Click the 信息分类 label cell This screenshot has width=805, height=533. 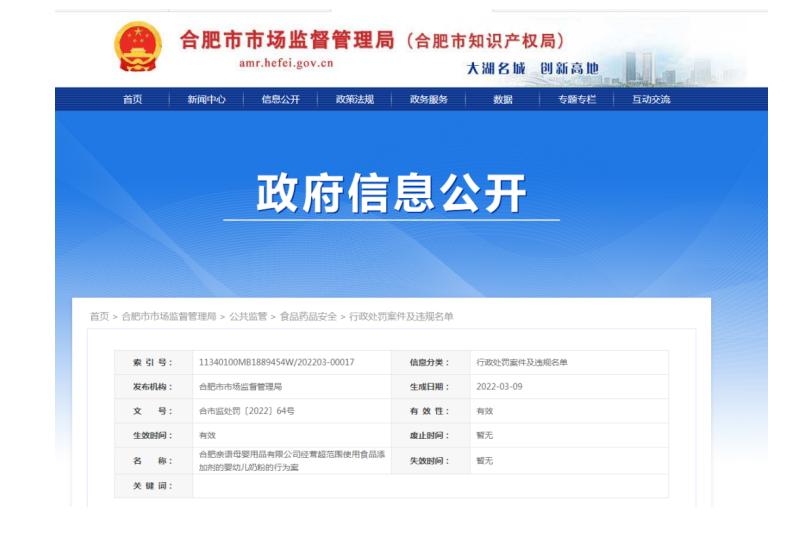tap(431, 362)
